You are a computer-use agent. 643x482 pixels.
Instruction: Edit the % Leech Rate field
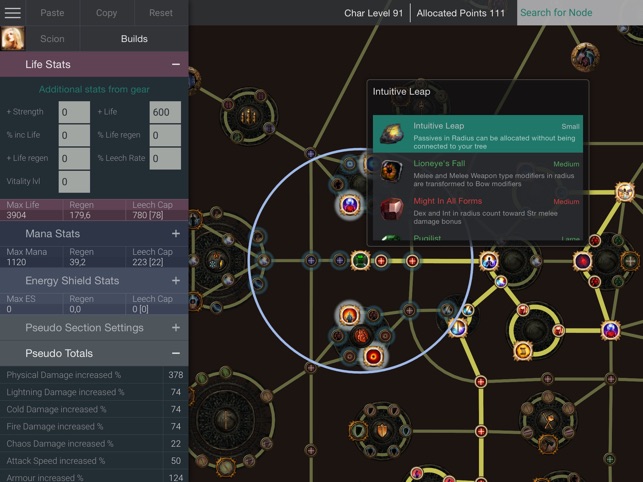click(x=165, y=159)
